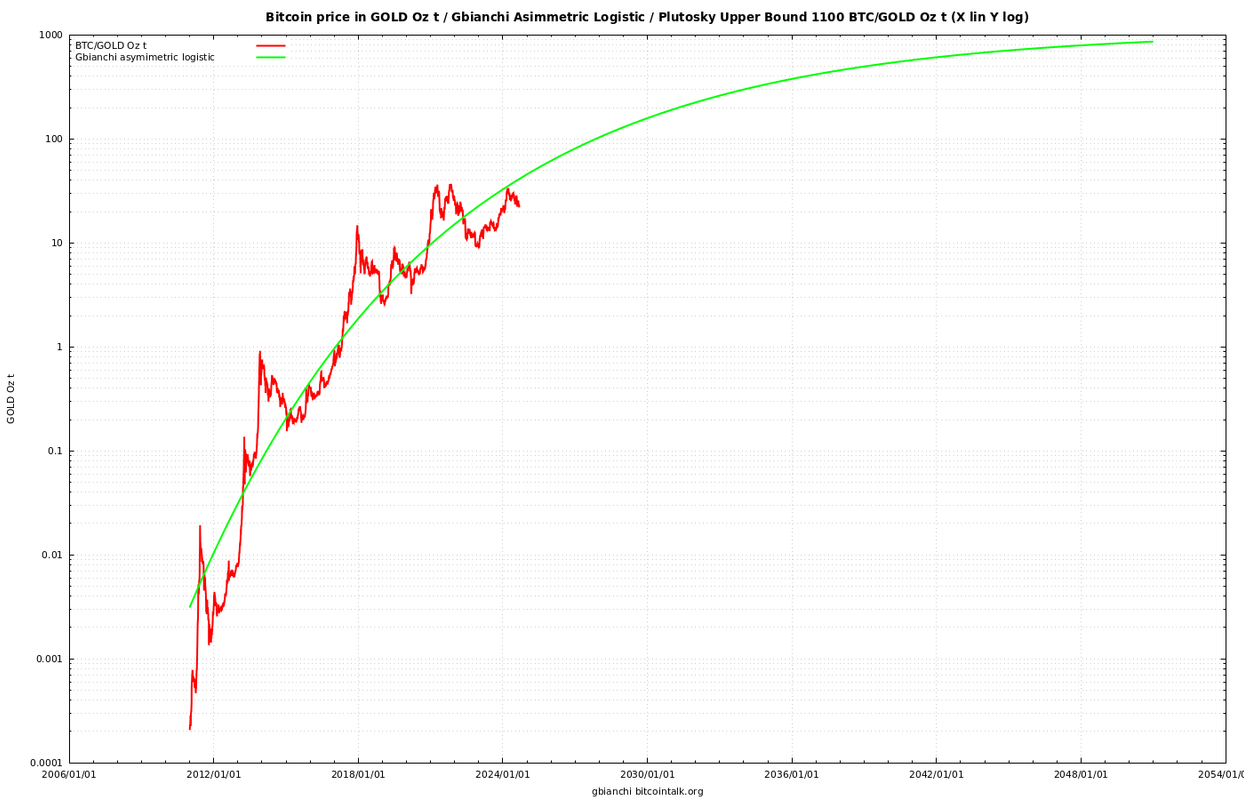Click the 'Gbianchi asymmetric logistic' legend label
This screenshot has height=800, width=1244.
coord(145,57)
